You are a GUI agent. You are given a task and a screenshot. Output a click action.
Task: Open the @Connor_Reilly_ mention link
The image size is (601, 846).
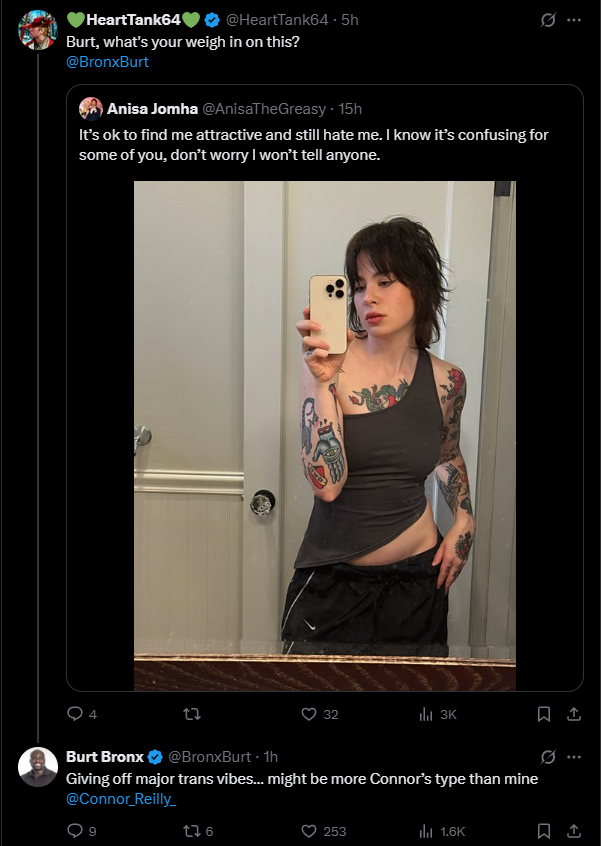click(x=121, y=799)
